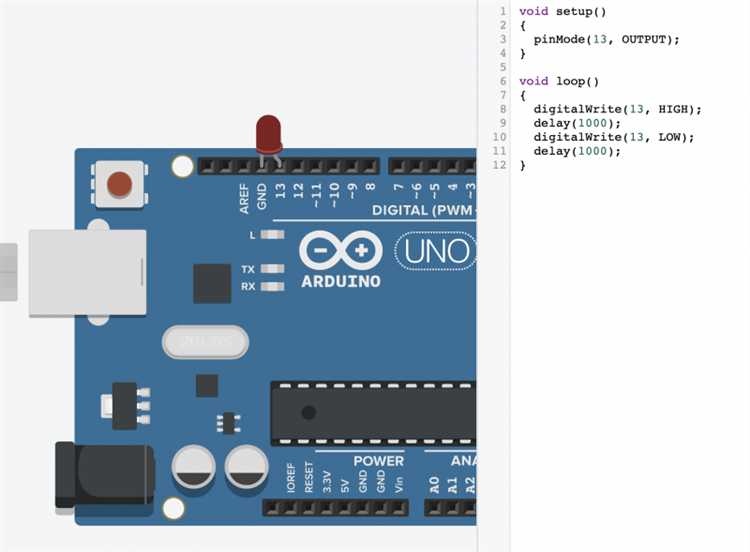Click the silver crystal oscillator
This screenshot has width=750, height=552.
(206, 342)
